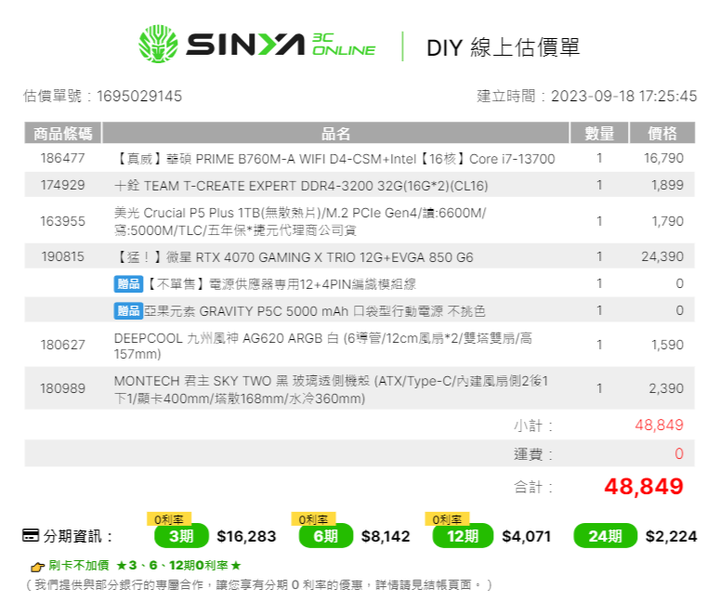Click the TEAM T-CREATE EXPERT DDR4-3200 product name
720x615 pixels.
pos(301,186)
